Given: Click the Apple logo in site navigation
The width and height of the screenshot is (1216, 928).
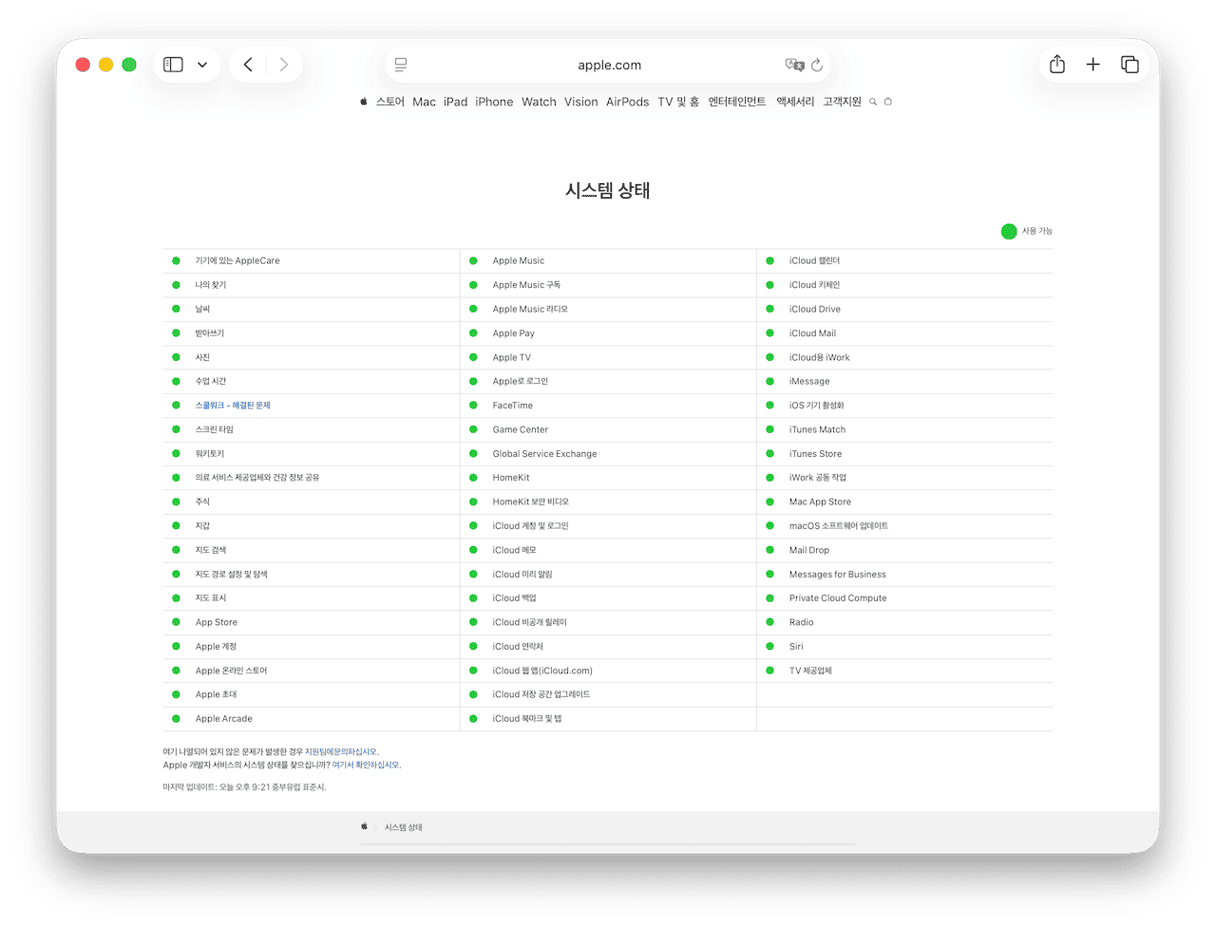Looking at the screenshot, I should tap(364, 102).
